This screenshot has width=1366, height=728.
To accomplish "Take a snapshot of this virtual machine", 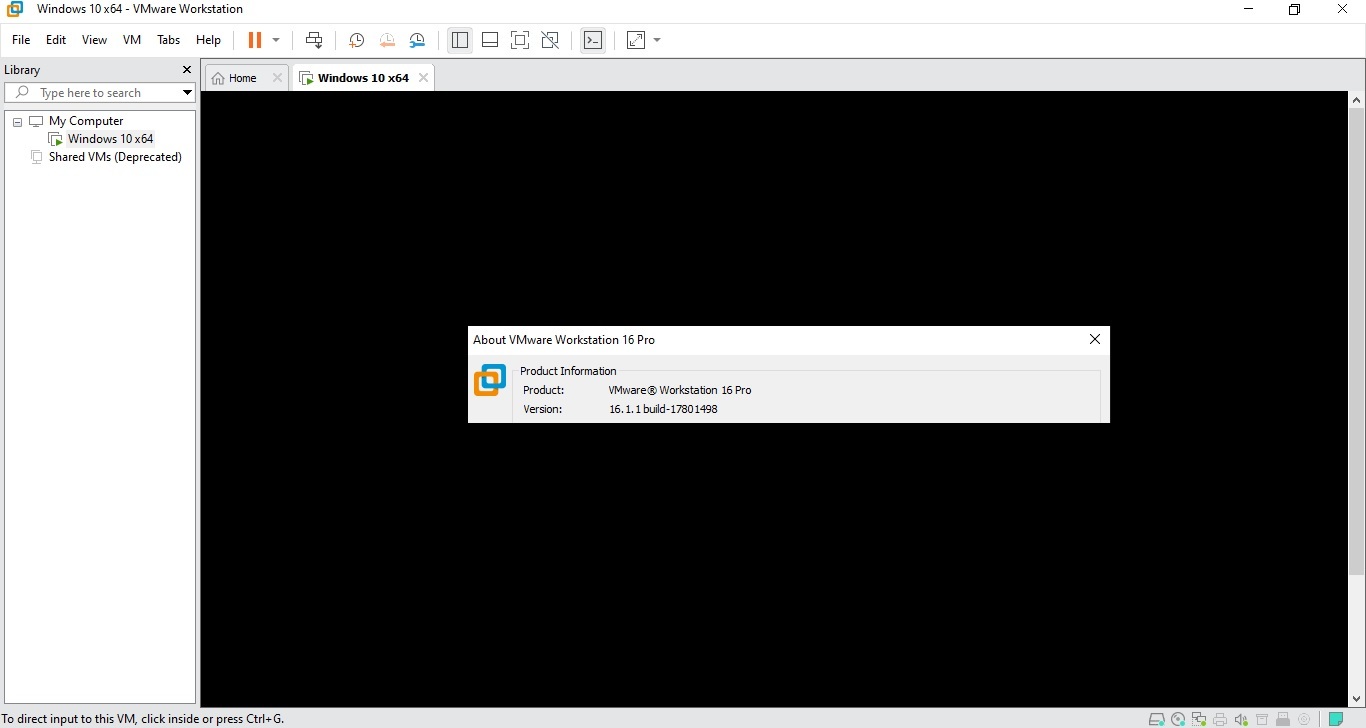I will pyautogui.click(x=356, y=40).
